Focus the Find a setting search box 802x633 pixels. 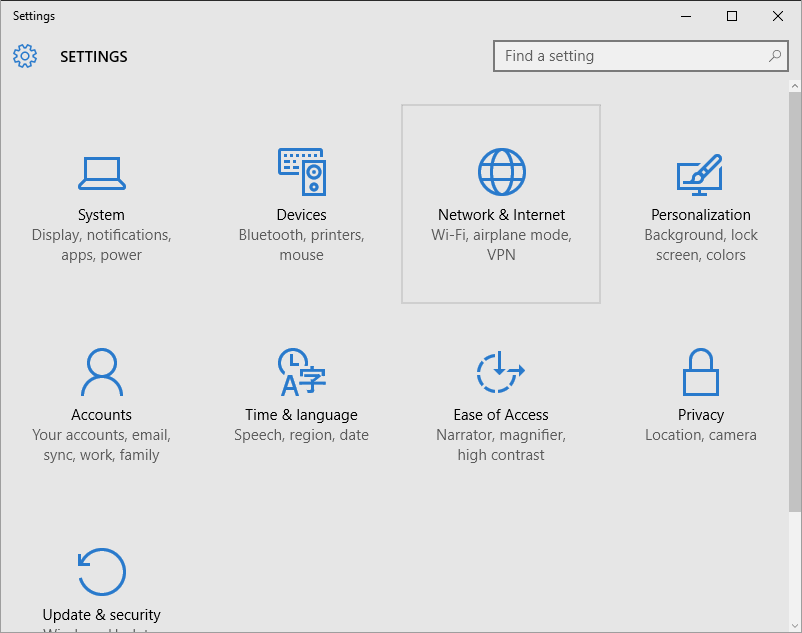(640, 56)
